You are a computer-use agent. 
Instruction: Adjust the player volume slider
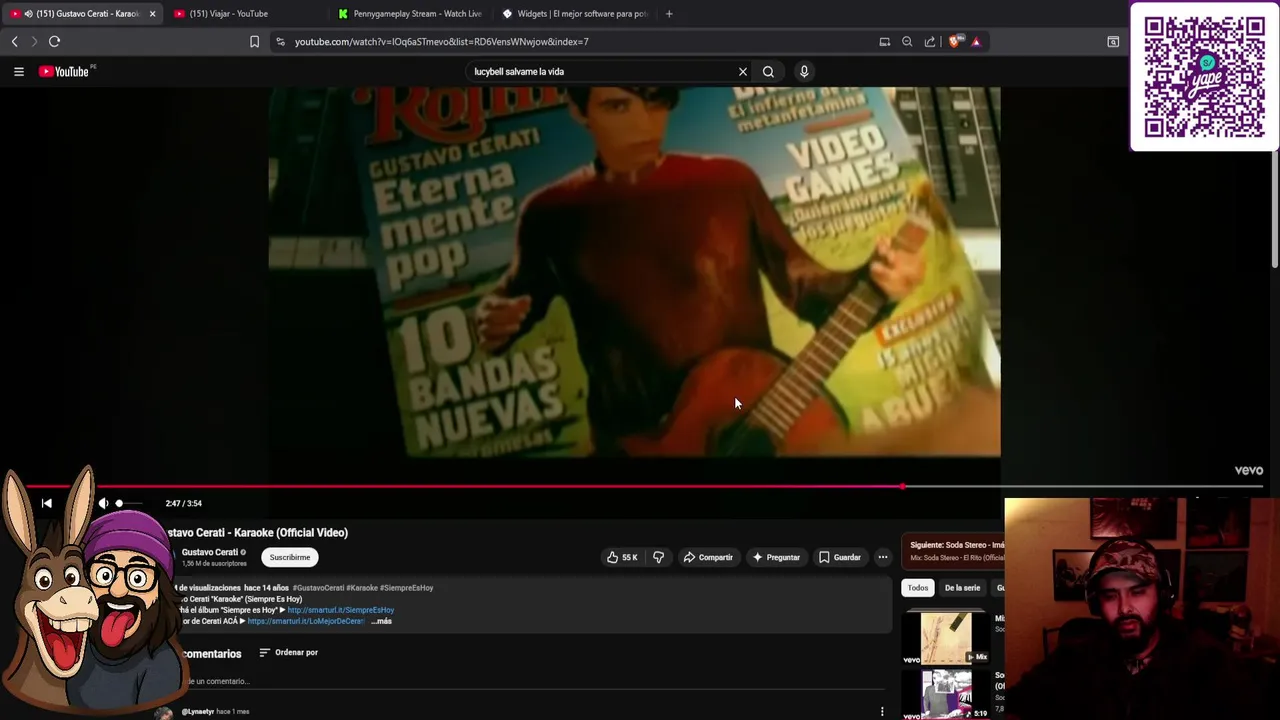tap(132, 503)
